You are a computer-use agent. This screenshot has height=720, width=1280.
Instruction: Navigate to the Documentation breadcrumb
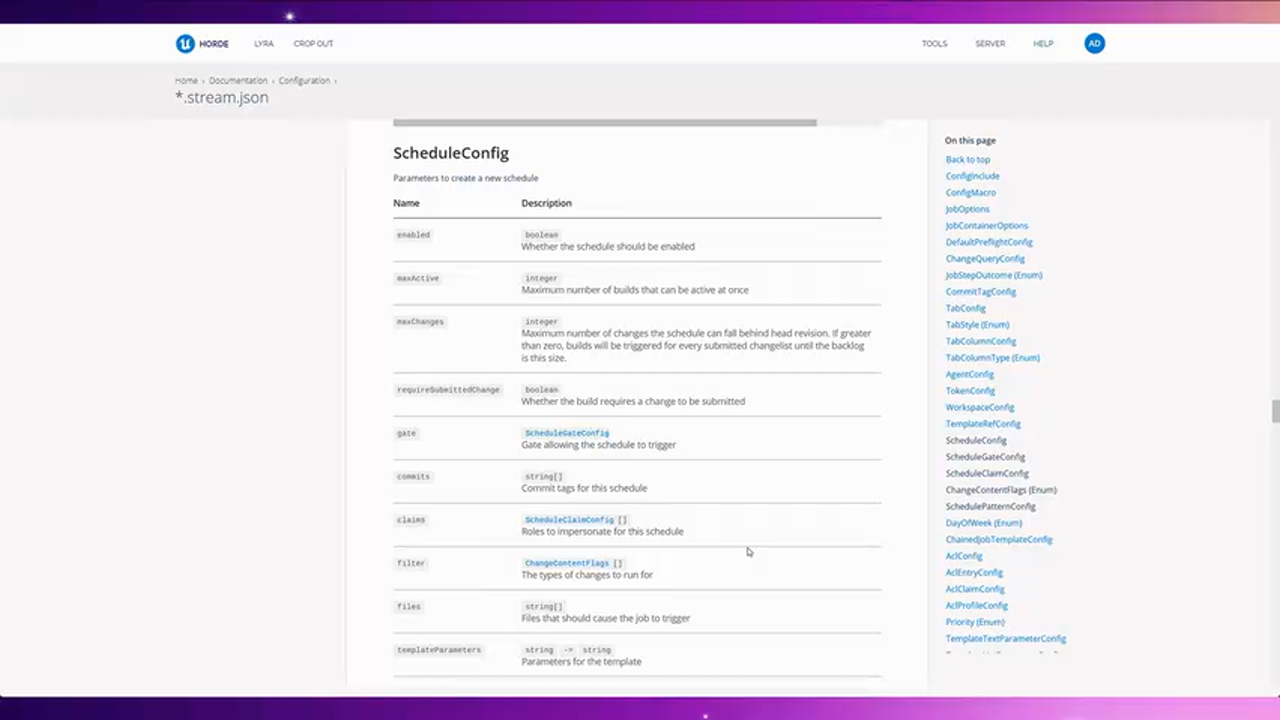(238, 80)
